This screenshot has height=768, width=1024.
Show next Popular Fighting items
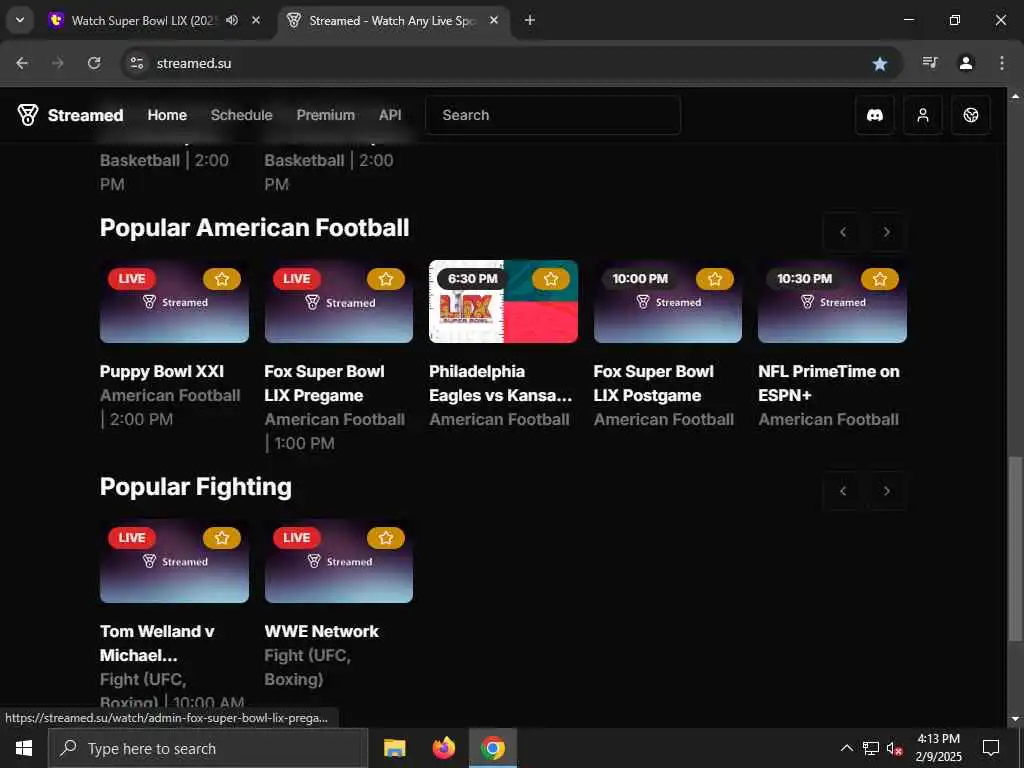(x=887, y=490)
